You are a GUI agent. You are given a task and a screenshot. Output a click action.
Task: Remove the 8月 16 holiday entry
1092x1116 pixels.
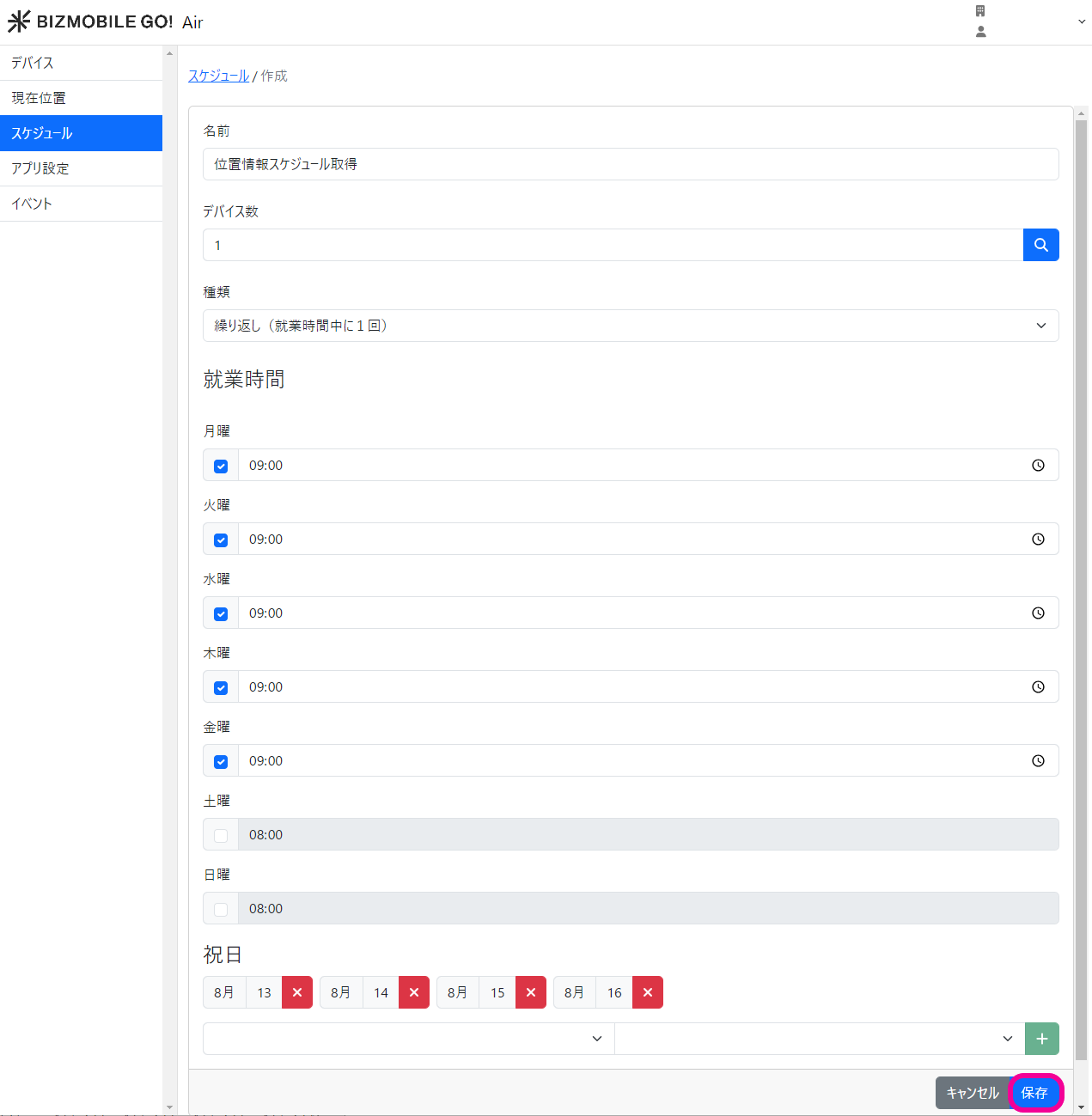pos(648,992)
